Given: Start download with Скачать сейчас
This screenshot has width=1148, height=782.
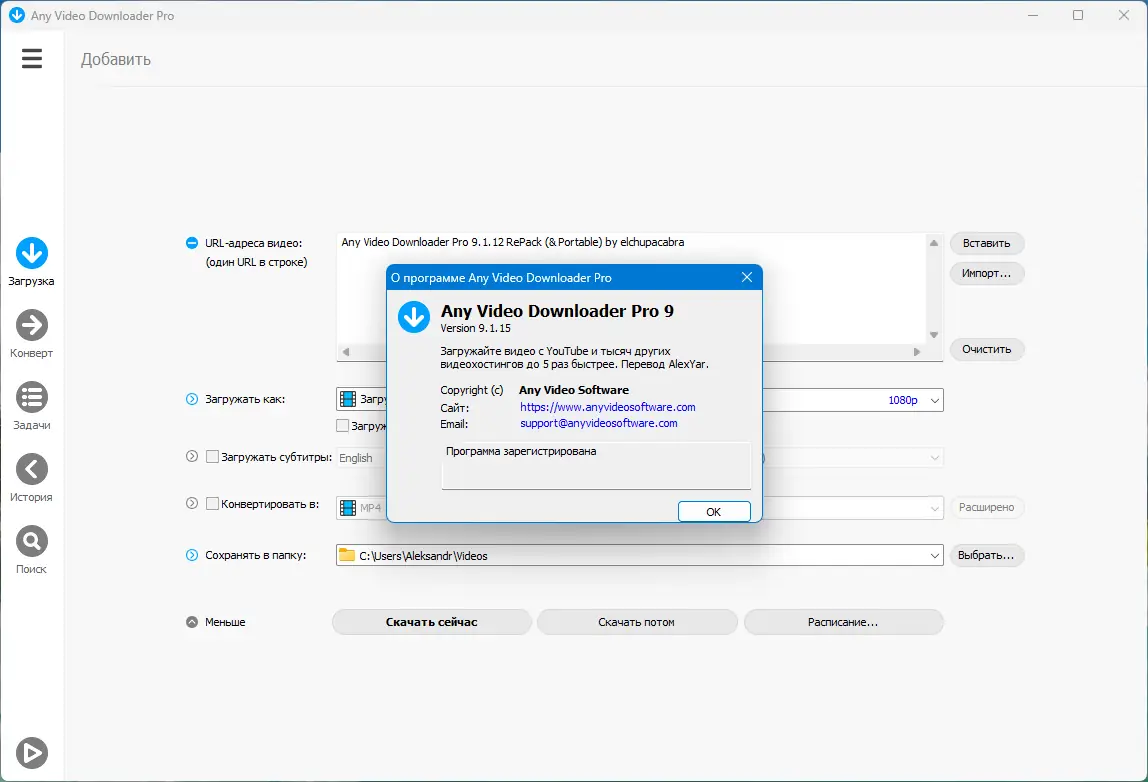Looking at the screenshot, I should point(431,622).
